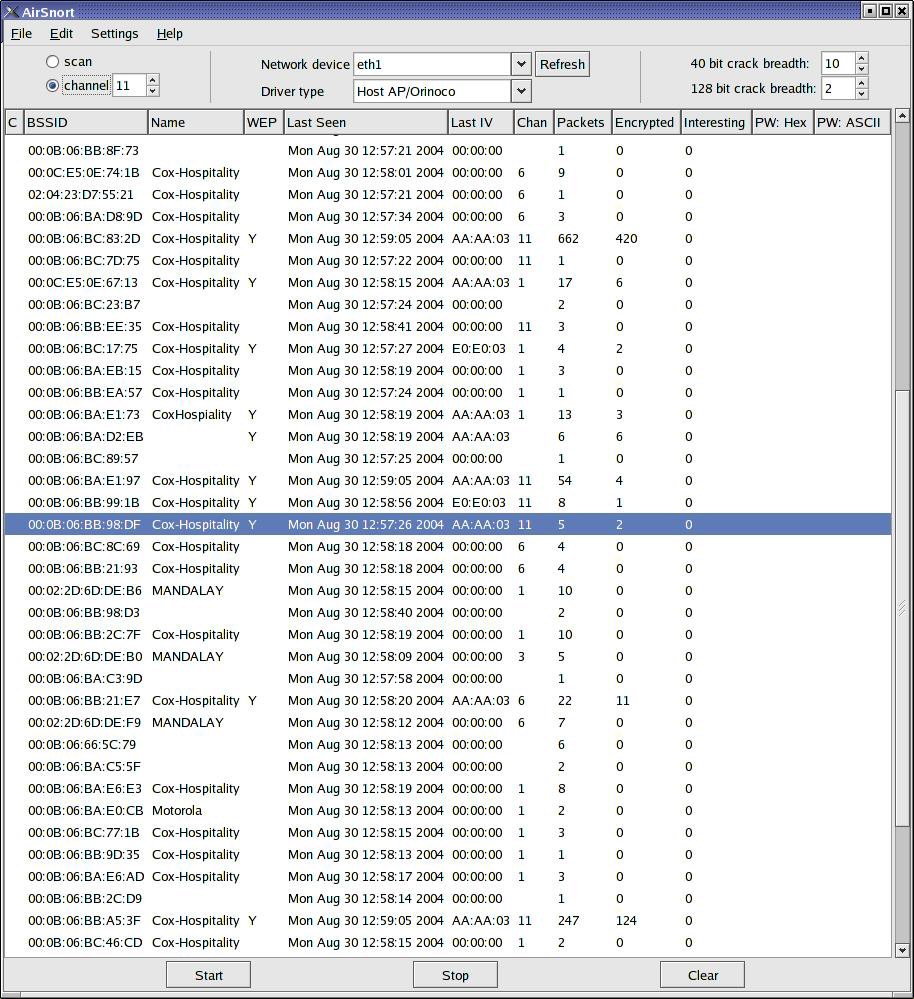Open the Settings menu
The width and height of the screenshot is (914, 999).
(114, 33)
